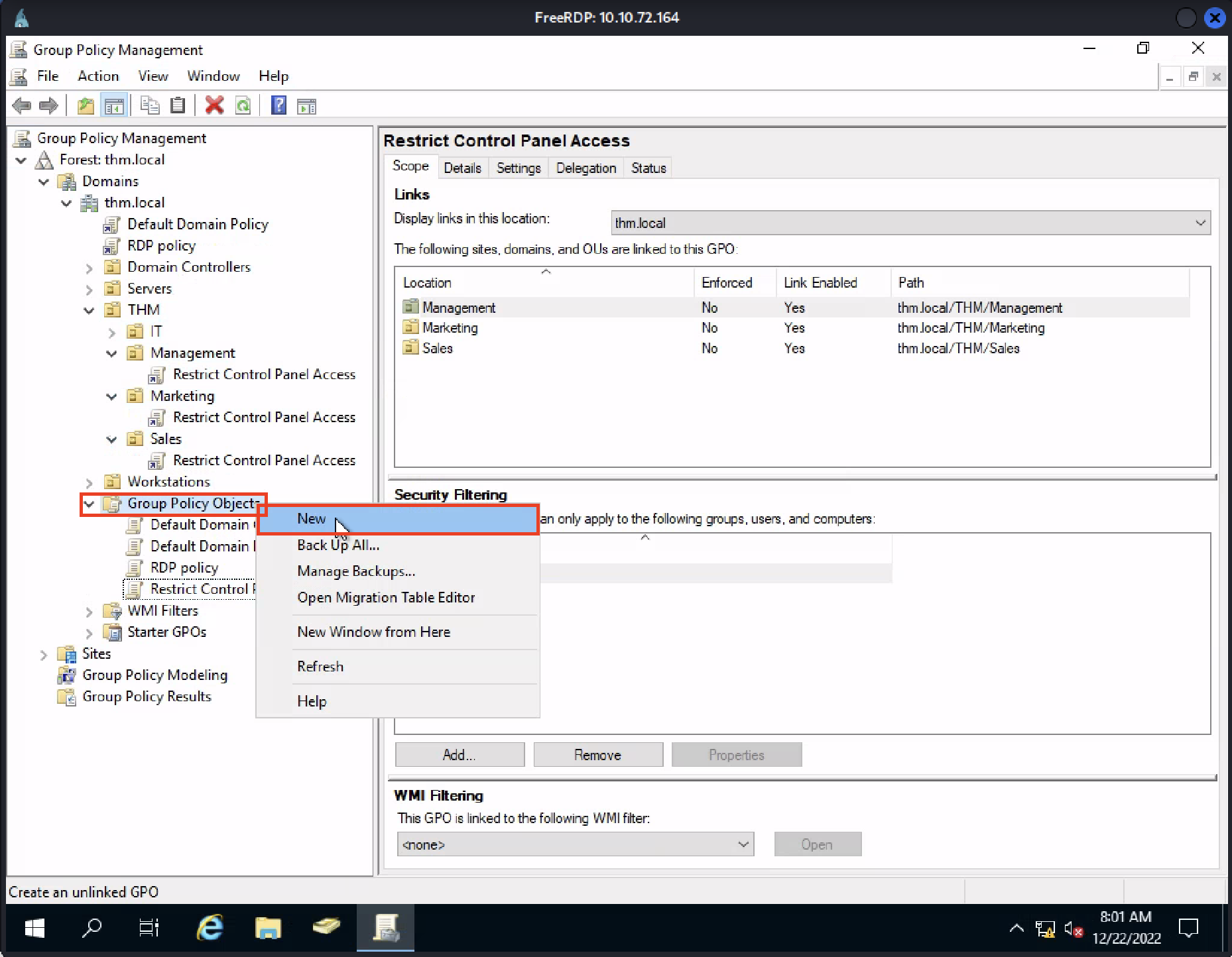Select the Group Policy Results node
Image resolution: width=1232 pixels, height=957 pixels.
[x=147, y=697]
